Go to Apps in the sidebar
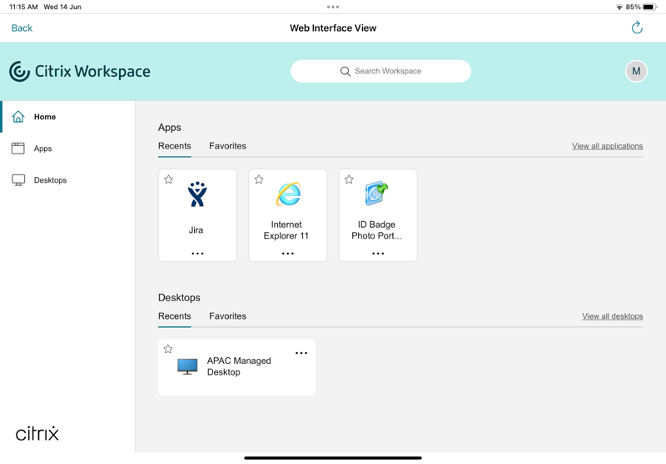The image size is (666, 464). (x=68, y=148)
